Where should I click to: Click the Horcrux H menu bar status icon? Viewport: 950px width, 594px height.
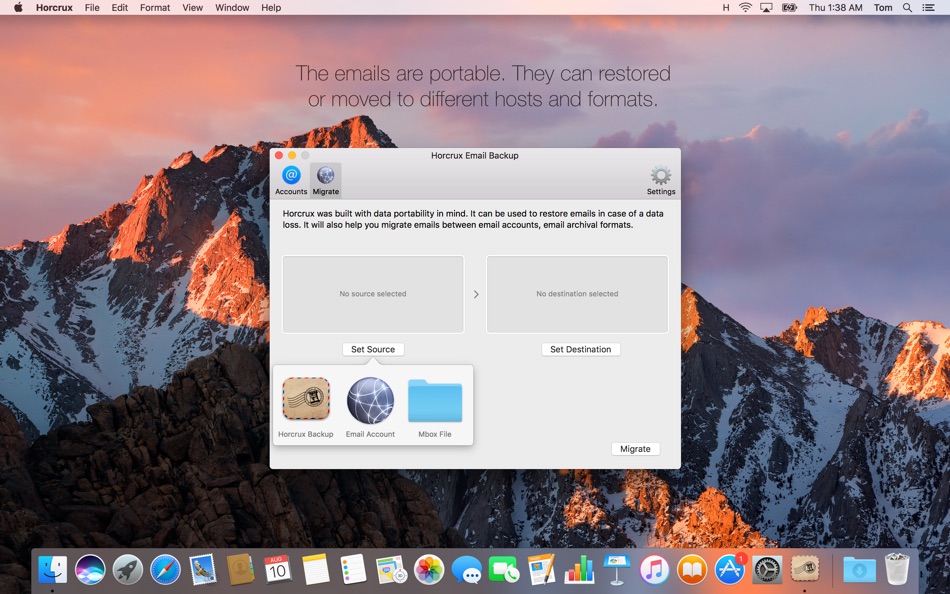726,8
